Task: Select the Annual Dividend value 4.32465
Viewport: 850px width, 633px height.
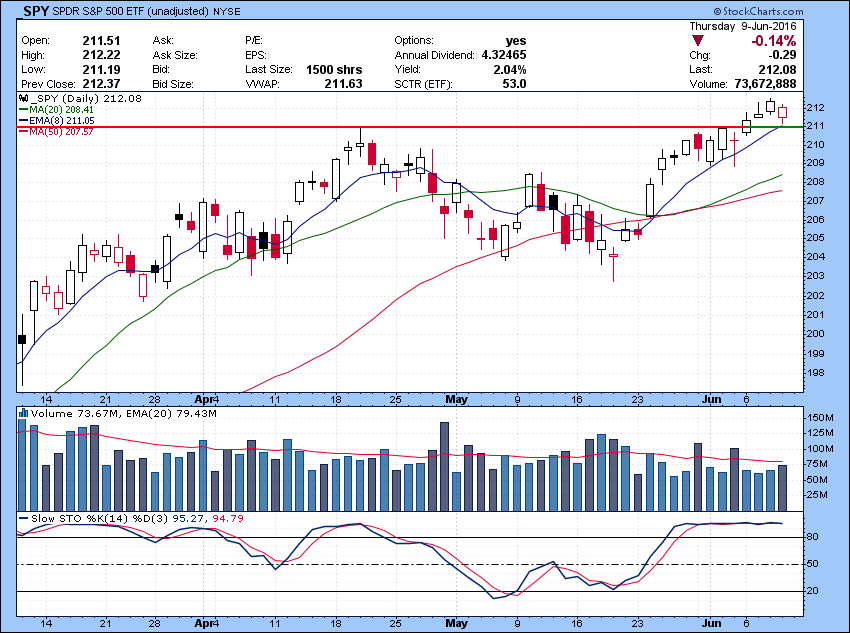Action: pyautogui.click(x=504, y=55)
